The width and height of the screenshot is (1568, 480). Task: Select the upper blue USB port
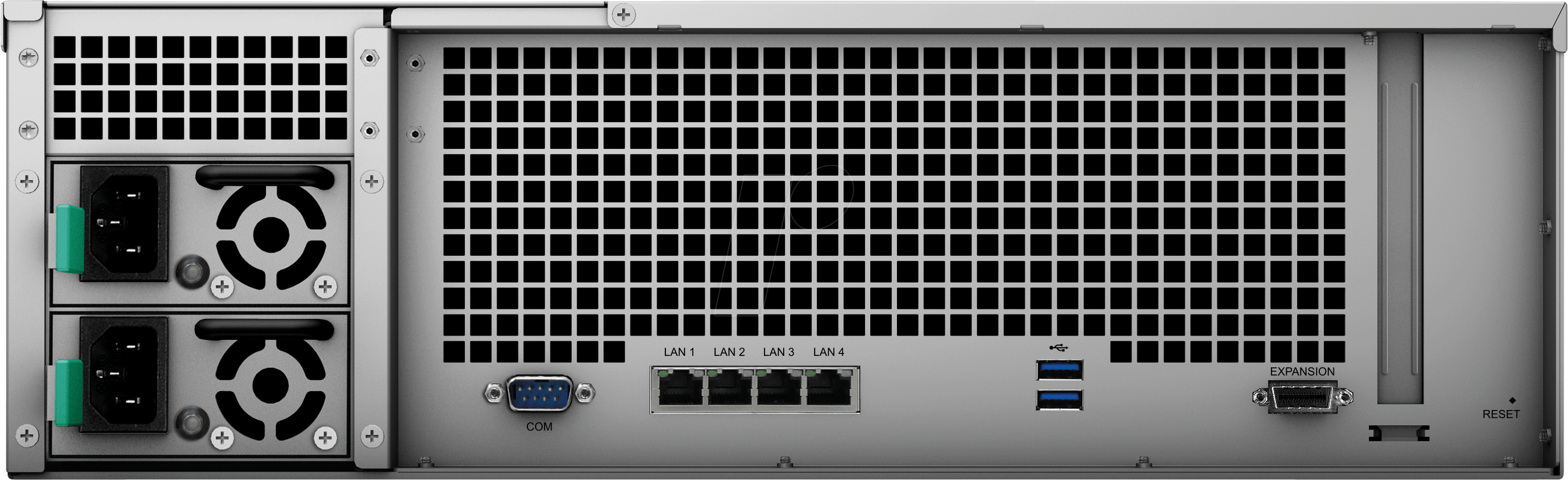click(x=1060, y=369)
